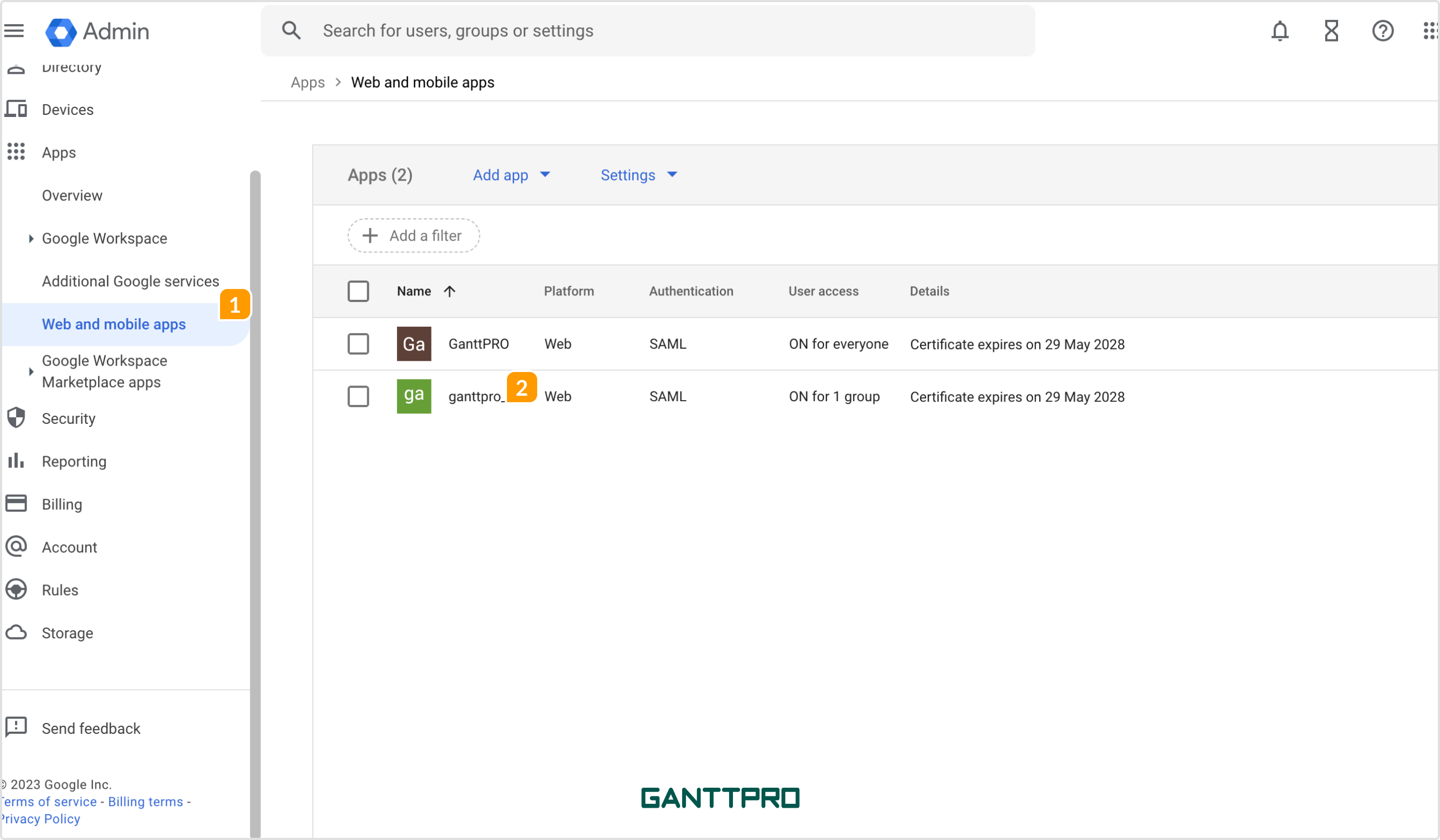Click Web platform in ganttpro_ row
The width and height of the screenshot is (1440, 840).
[558, 397]
